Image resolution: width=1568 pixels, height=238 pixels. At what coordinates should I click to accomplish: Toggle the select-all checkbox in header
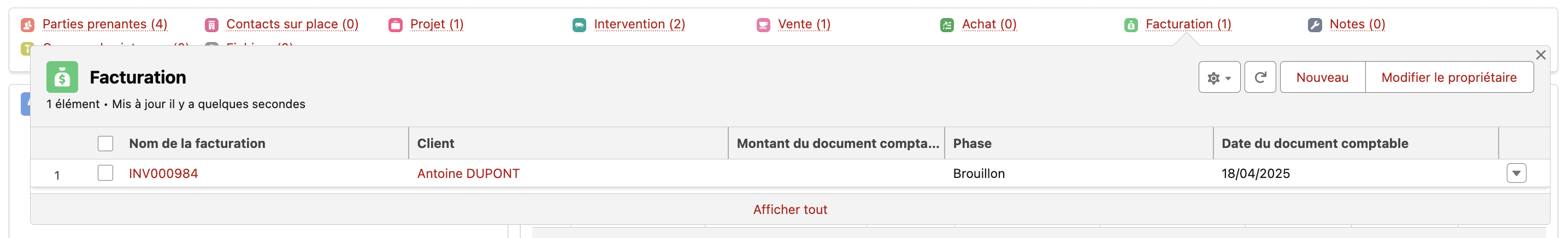(x=105, y=144)
